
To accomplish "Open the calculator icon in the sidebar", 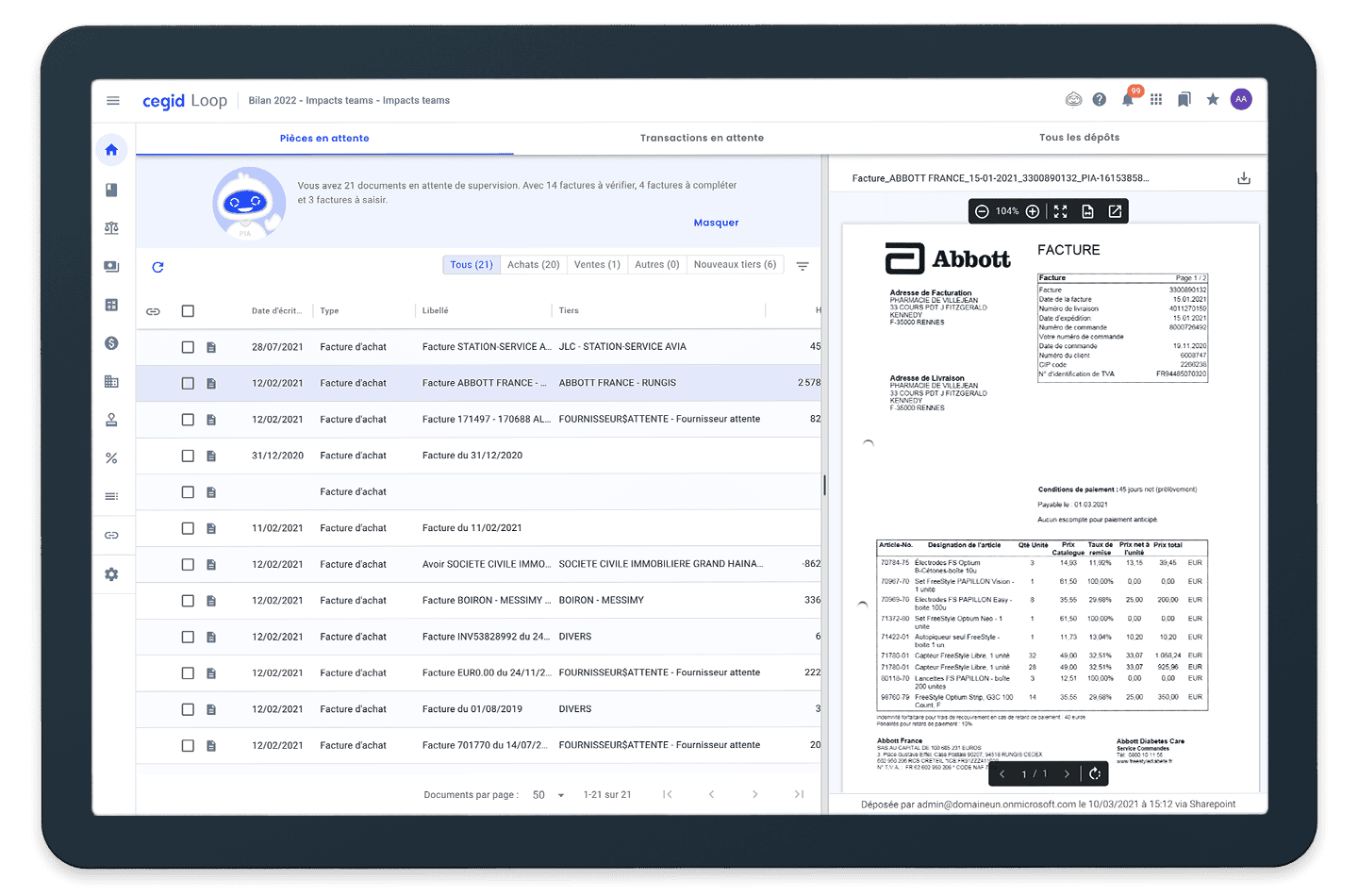I will [111, 304].
